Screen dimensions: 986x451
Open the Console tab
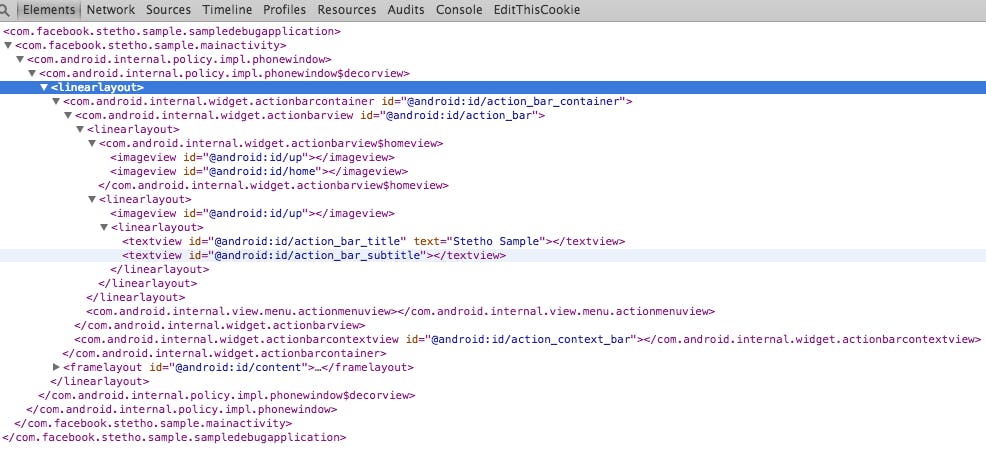tap(459, 10)
